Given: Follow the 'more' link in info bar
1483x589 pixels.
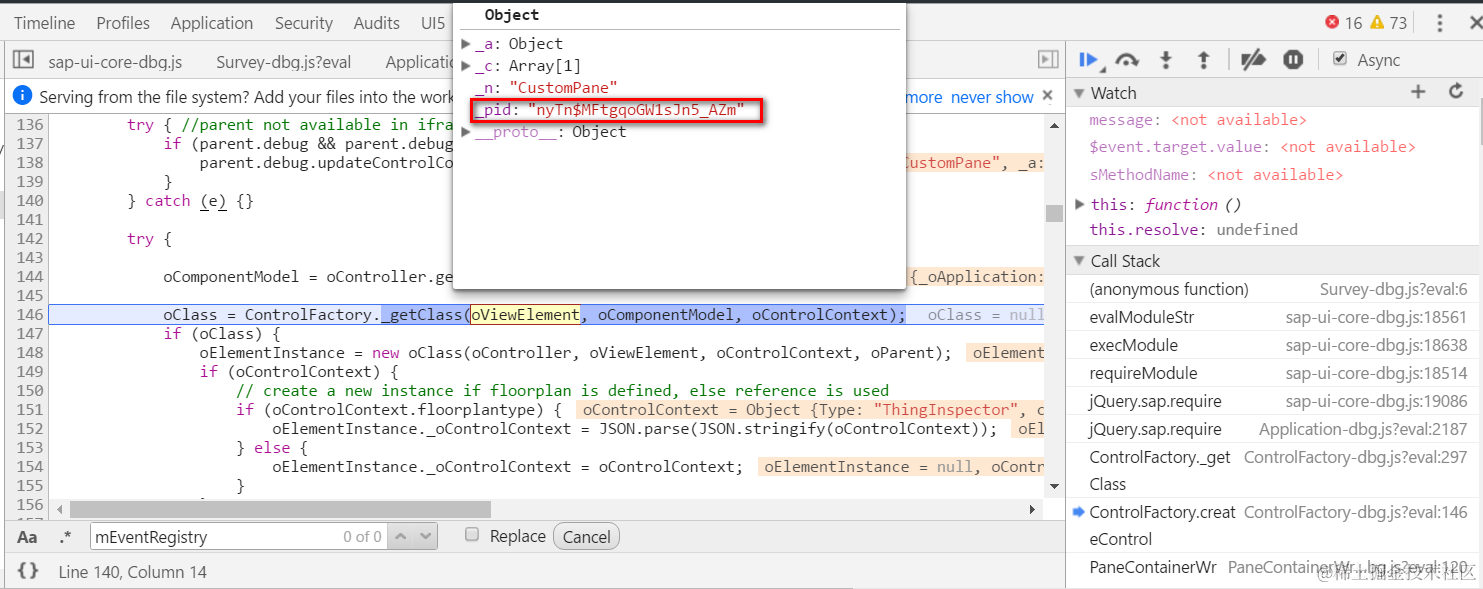Looking at the screenshot, I should coord(923,97).
